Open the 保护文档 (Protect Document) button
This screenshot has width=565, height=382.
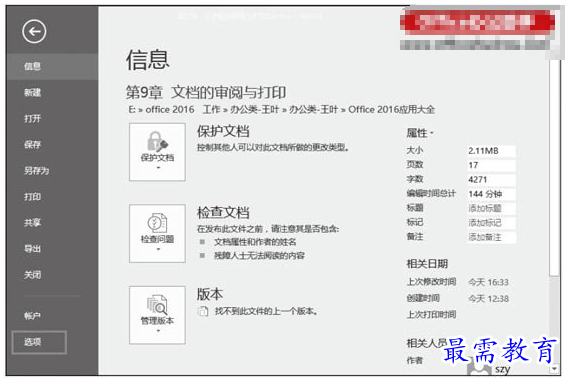(157, 152)
